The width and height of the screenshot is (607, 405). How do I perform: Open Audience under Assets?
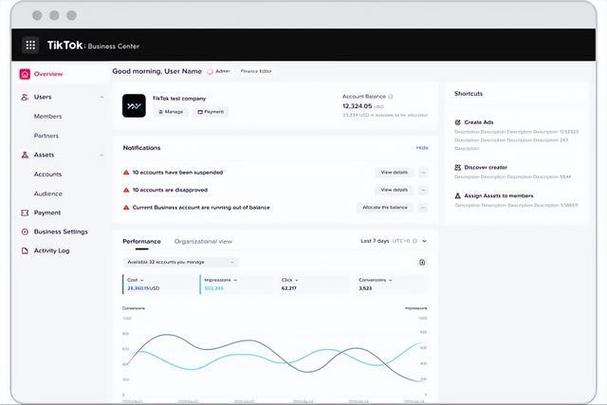[x=48, y=194]
